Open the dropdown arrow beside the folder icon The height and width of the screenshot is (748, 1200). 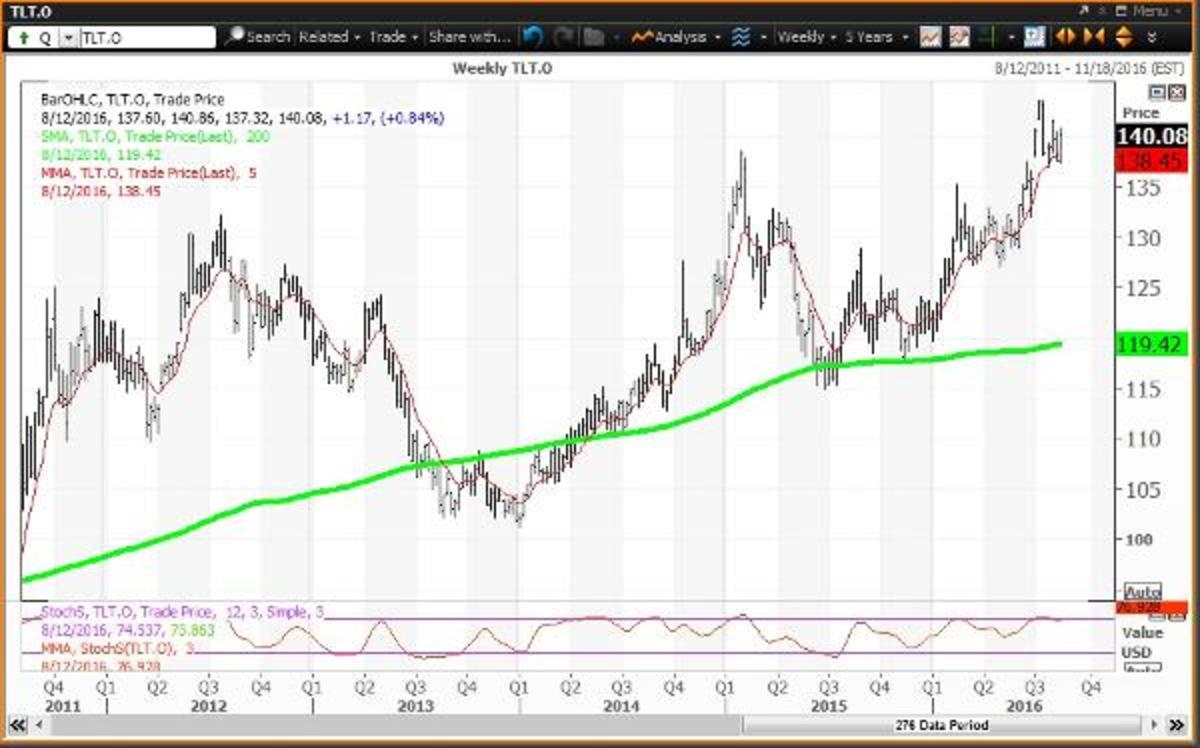point(616,37)
